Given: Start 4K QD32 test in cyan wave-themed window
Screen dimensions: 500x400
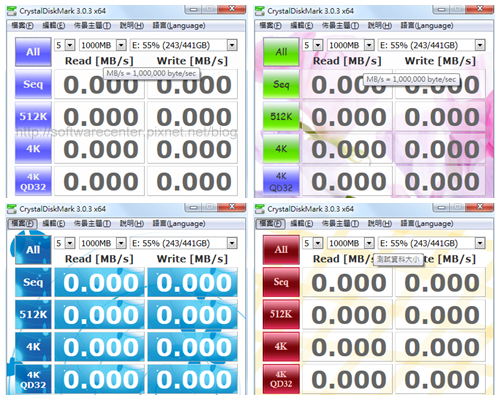Looking at the screenshot, I should (x=33, y=379).
